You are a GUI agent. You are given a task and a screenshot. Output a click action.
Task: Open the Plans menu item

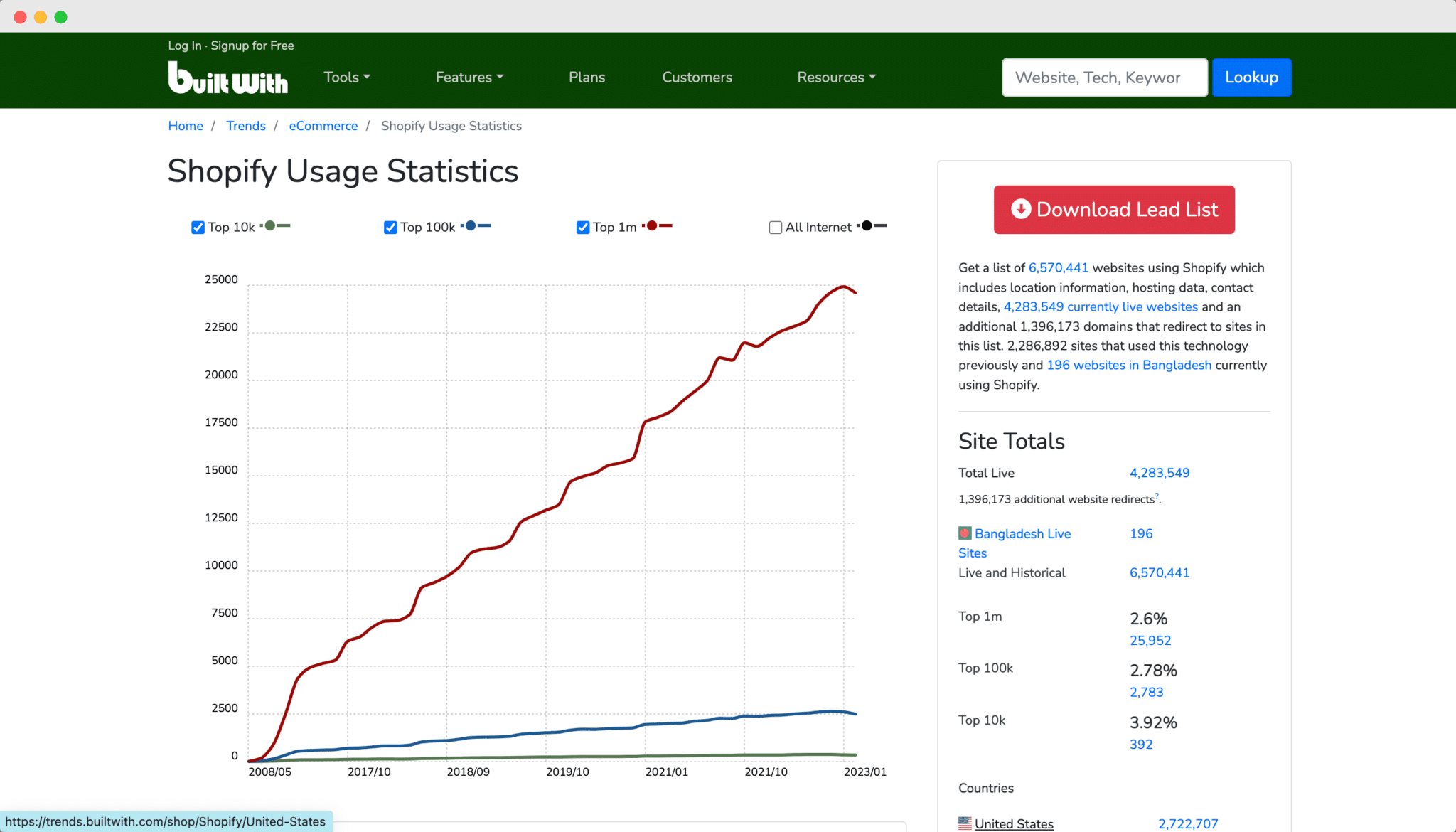point(587,77)
